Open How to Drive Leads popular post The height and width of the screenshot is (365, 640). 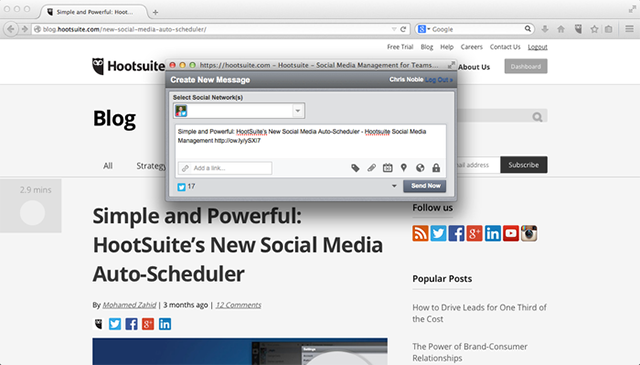[x=479, y=313]
